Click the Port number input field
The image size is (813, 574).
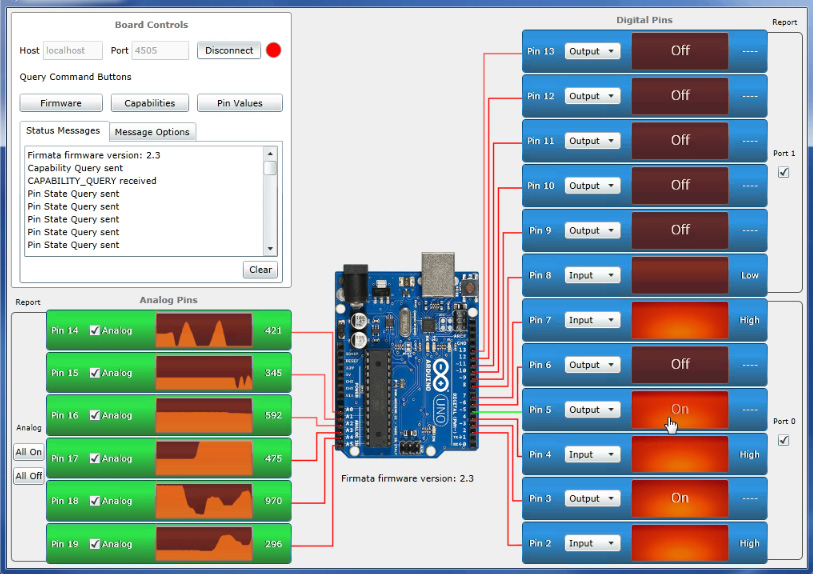(x=159, y=50)
